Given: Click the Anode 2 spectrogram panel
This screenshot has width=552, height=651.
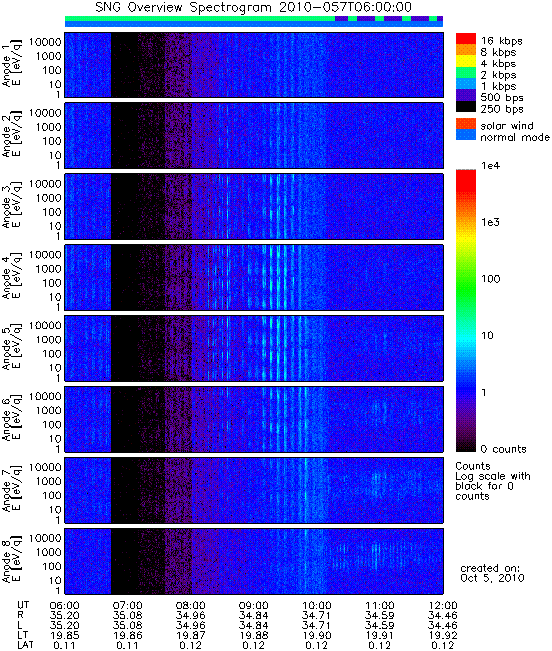Looking at the screenshot, I should [254, 136].
